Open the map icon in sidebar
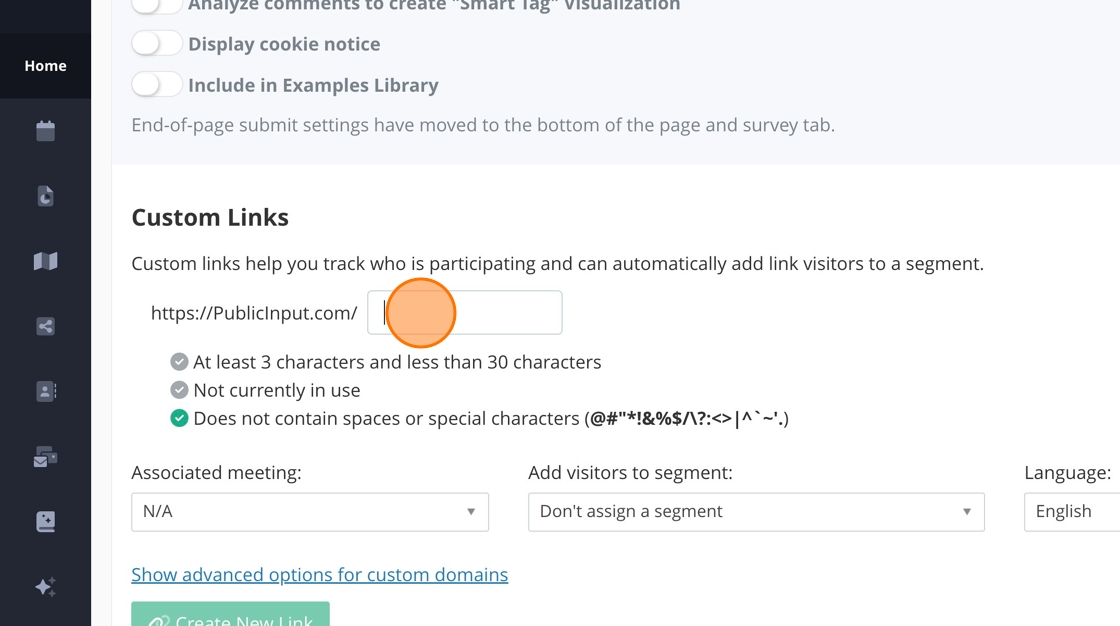 [x=45, y=261]
